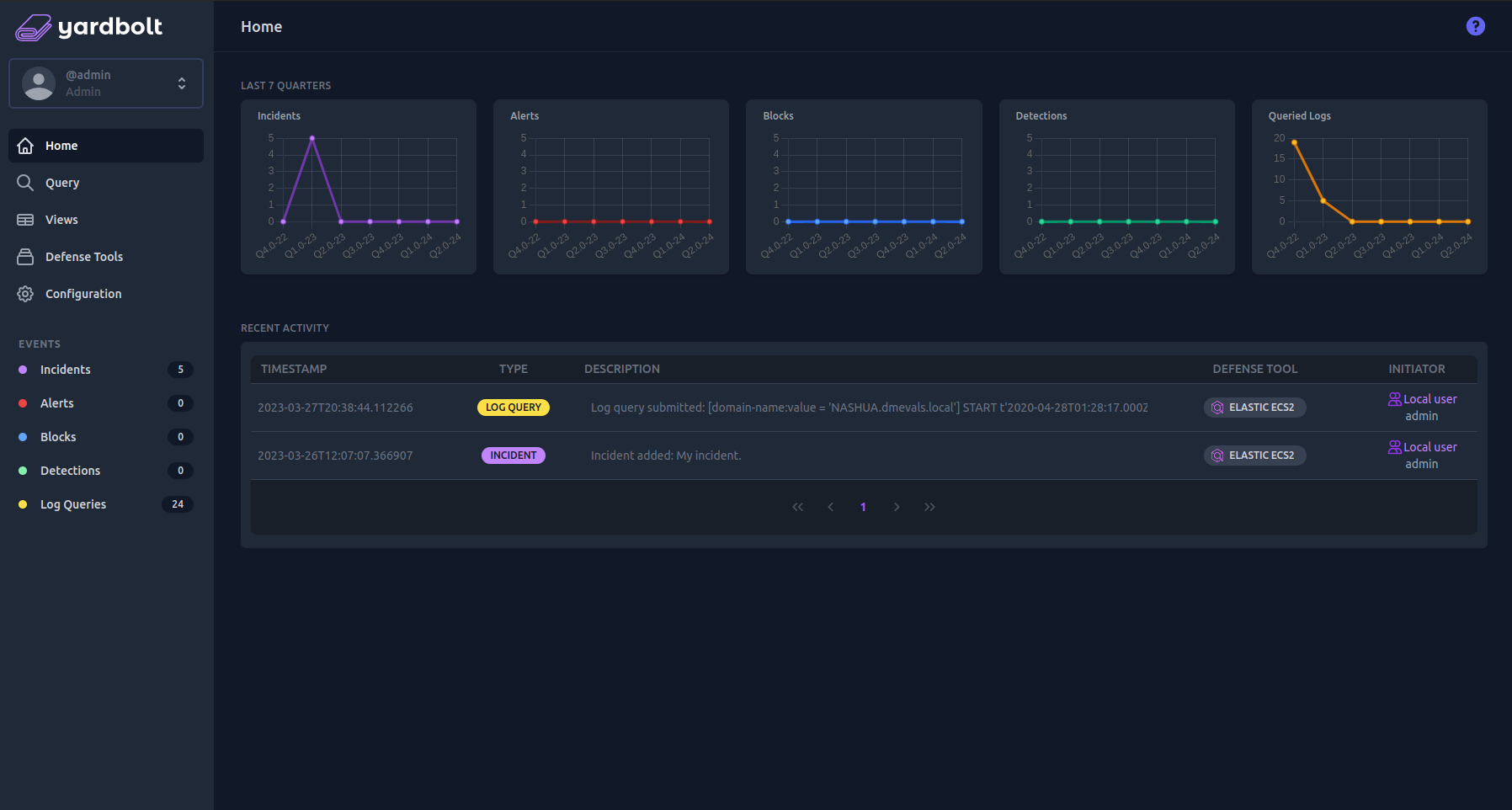Click the INCIDENT type badge
The width and height of the screenshot is (1512, 810).
[x=514, y=456]
